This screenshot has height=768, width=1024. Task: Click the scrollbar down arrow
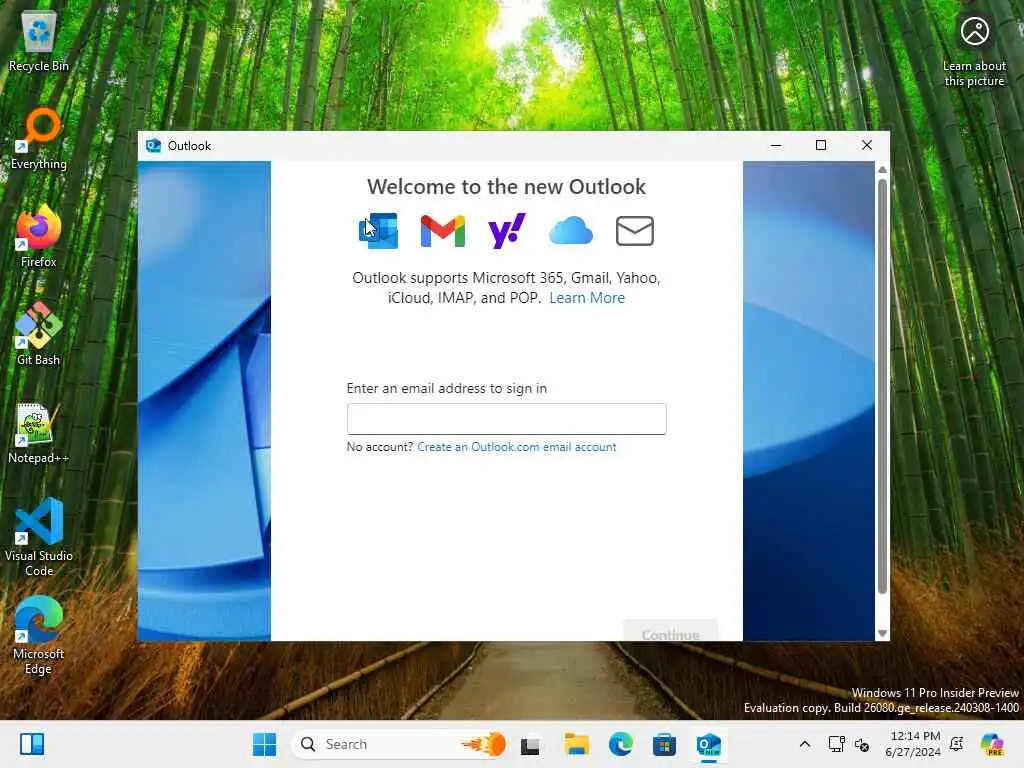(882, 633)
